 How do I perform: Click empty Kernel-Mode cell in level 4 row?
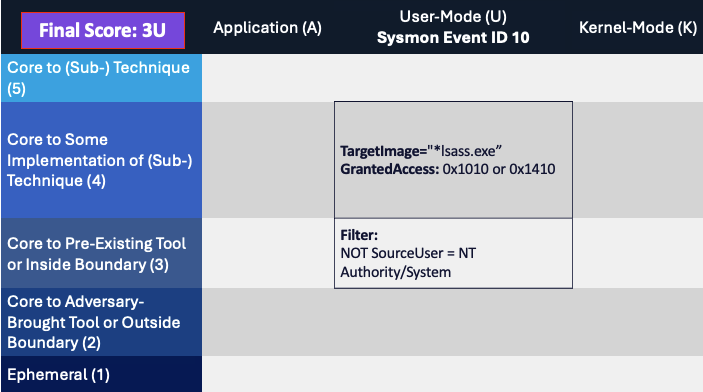click(x=638, y=160)
